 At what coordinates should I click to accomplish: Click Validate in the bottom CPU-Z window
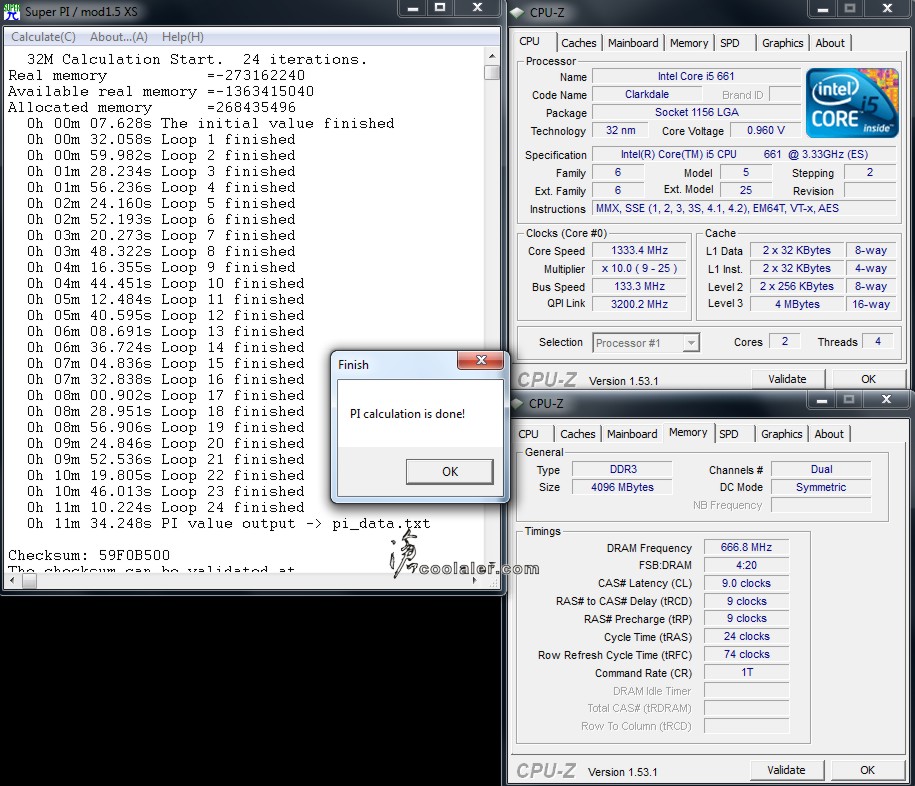pos(786,770)
